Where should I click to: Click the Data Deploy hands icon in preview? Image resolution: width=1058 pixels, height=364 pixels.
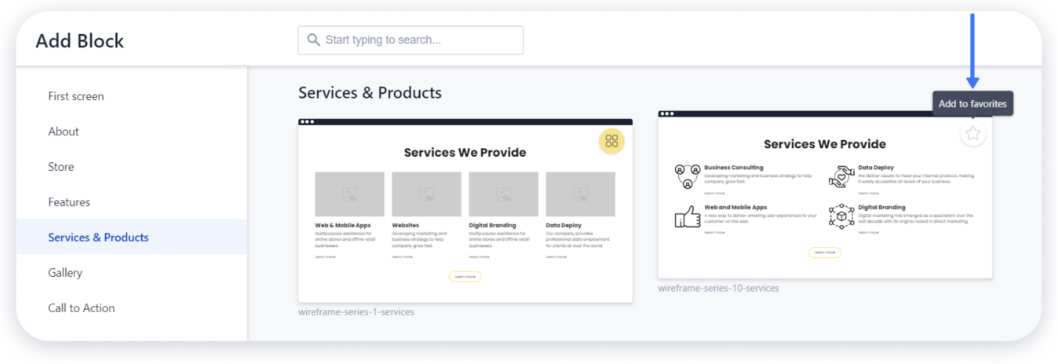[x=841, y=176]
